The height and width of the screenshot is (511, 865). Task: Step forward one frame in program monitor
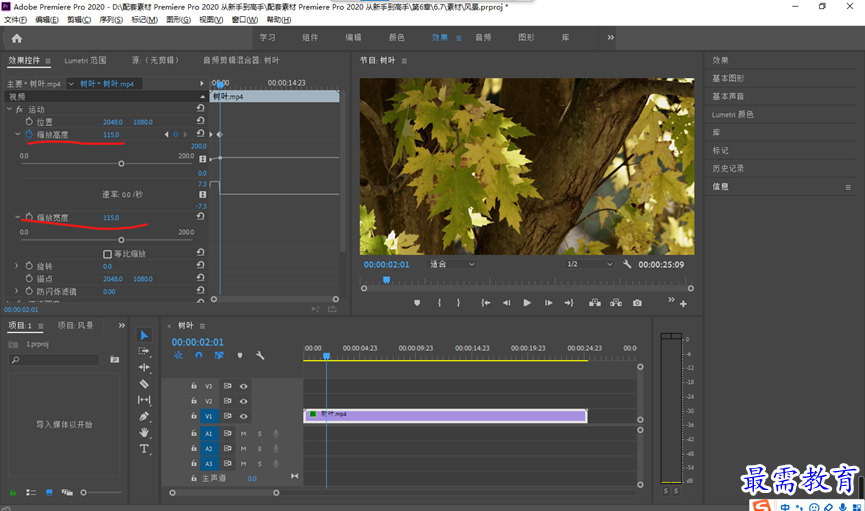click(x=548, y=303)
